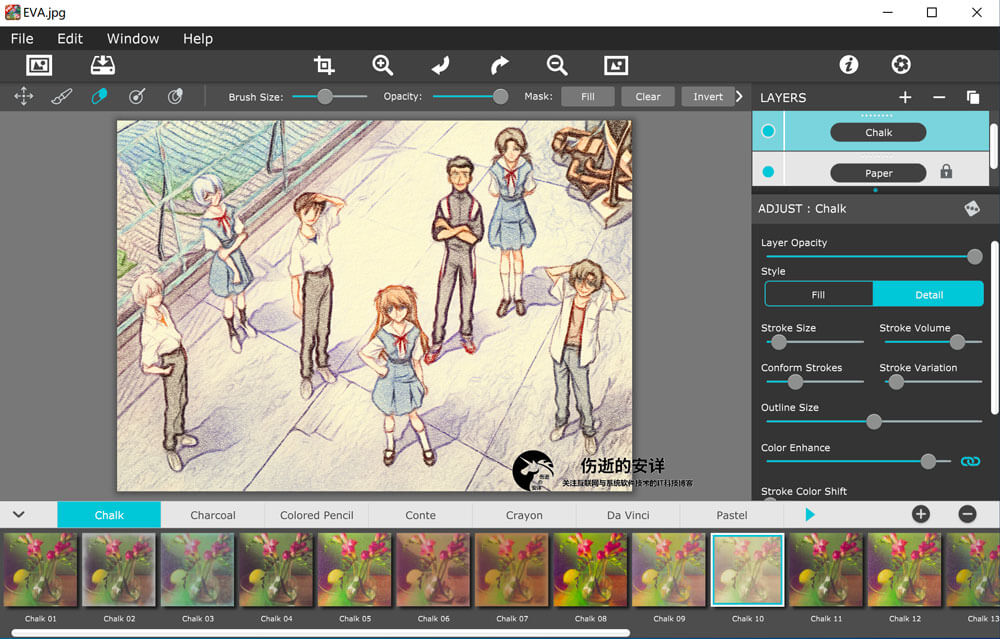This screenshot has width=1000, height=639.
Task: Zoom out of the canvas
Action: coord(557,65)
